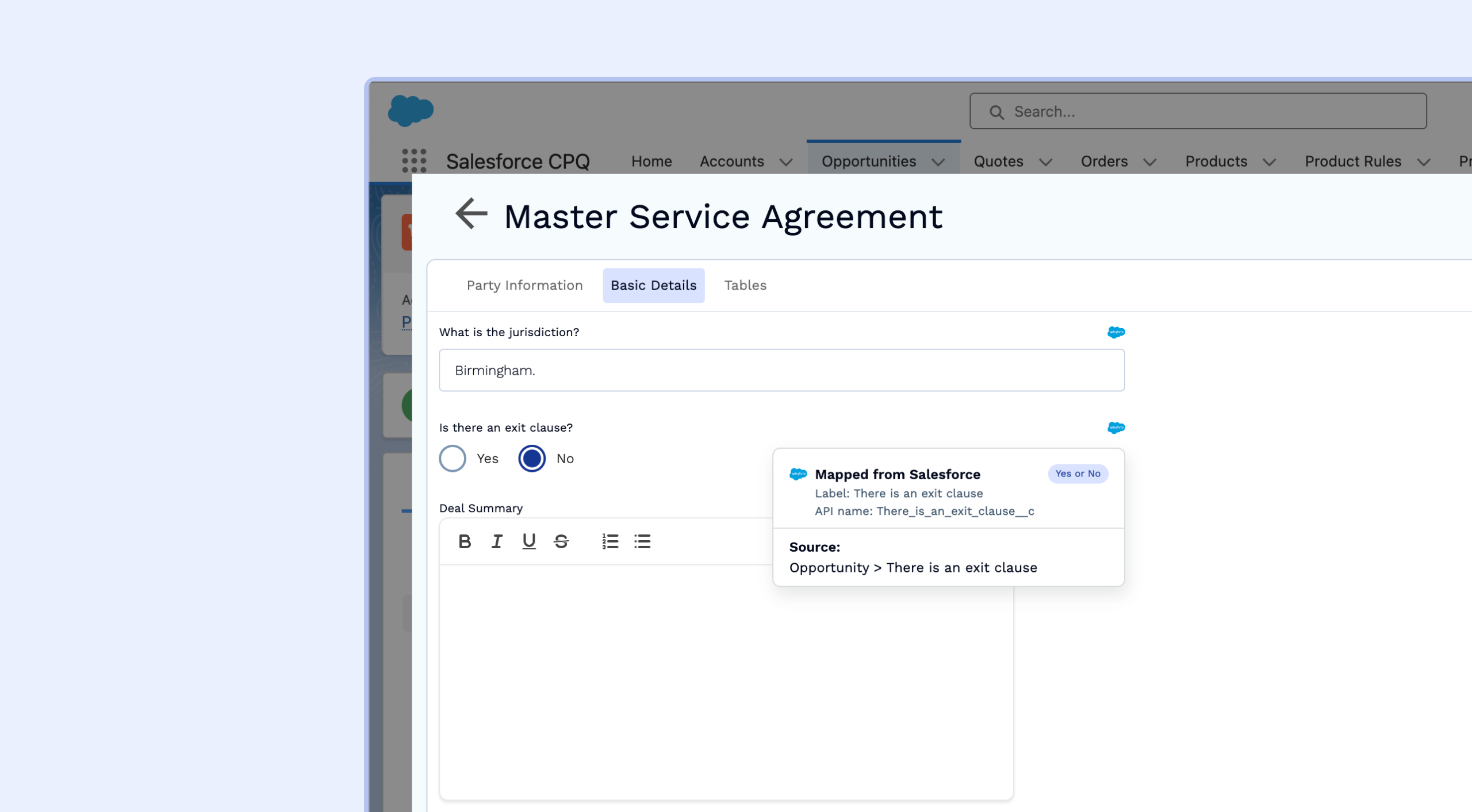
Task: Toggle strikethrough formatting
Action: click(561, 541)
